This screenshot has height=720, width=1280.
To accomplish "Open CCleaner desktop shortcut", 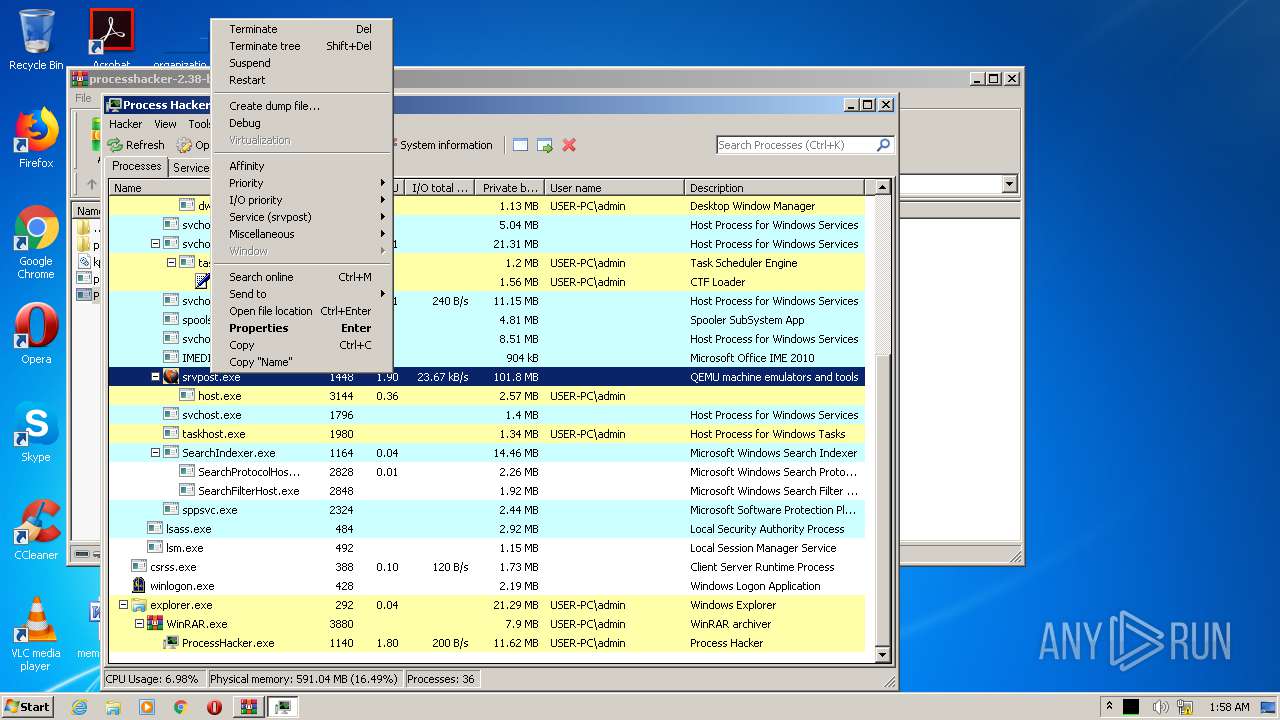I will 36,530.
